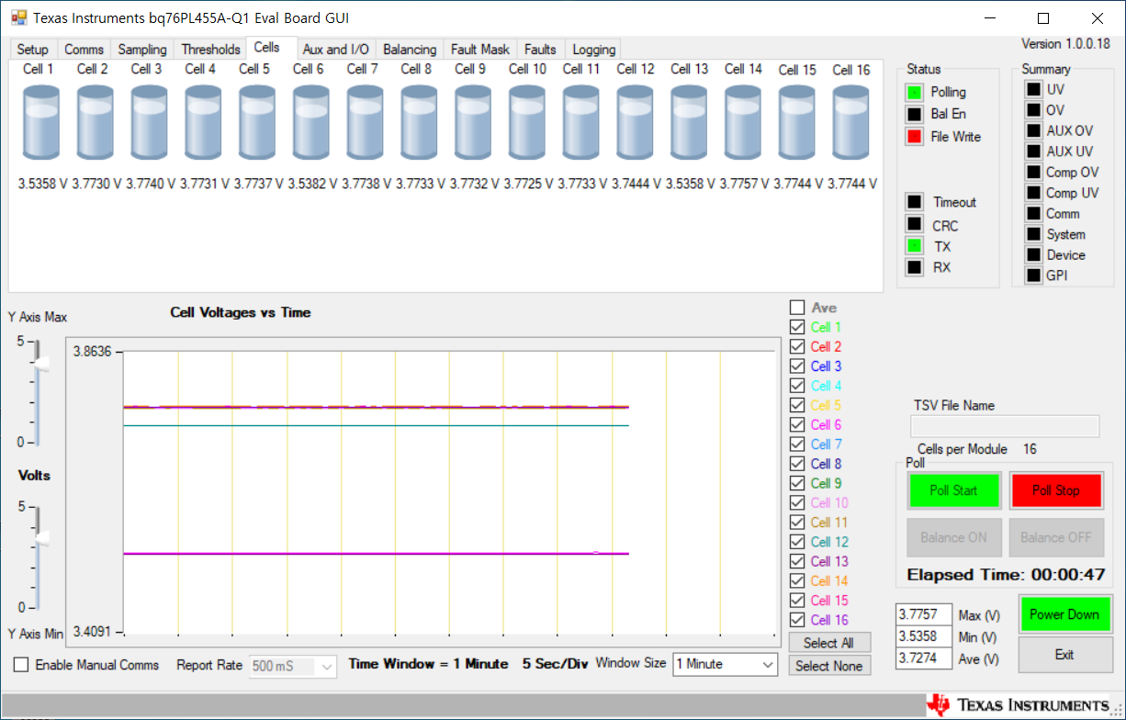Click the Cell 6 battery icon
Image resolution: width=1126 pixels, height=720 pixels.
point(311,123)
